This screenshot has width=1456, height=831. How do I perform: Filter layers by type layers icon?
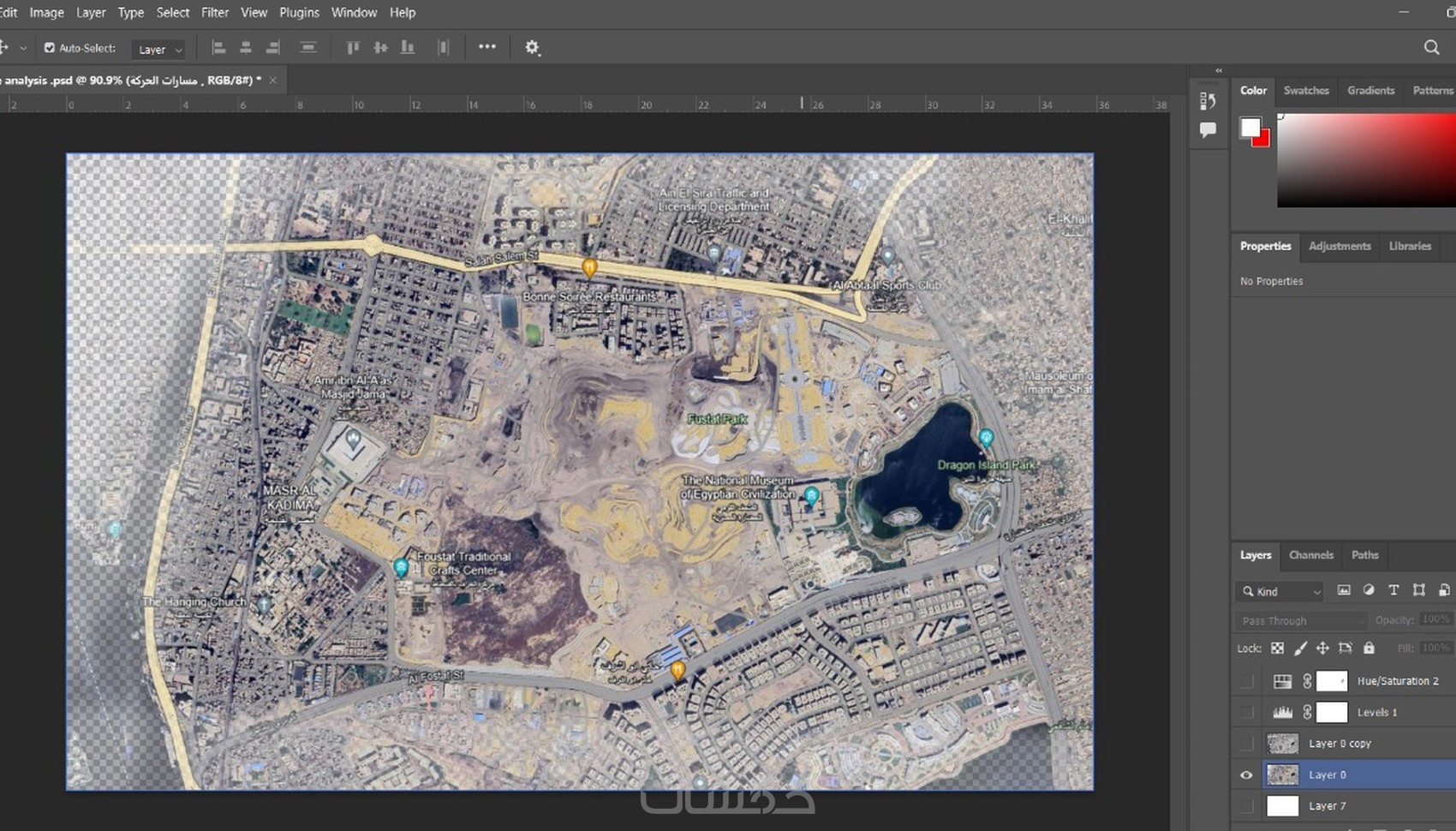(1393, 590)
